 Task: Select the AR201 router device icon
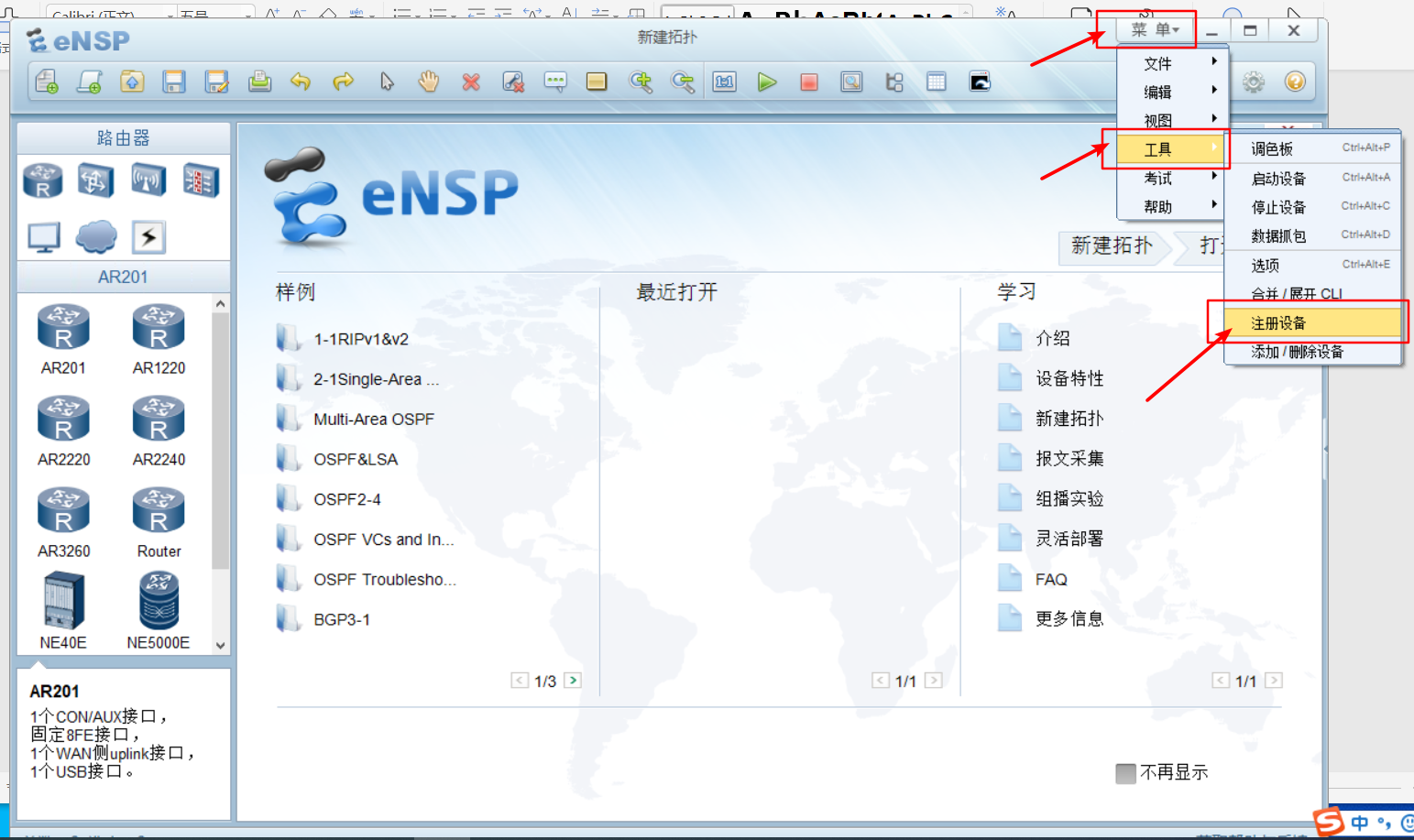tap(63, 327)
